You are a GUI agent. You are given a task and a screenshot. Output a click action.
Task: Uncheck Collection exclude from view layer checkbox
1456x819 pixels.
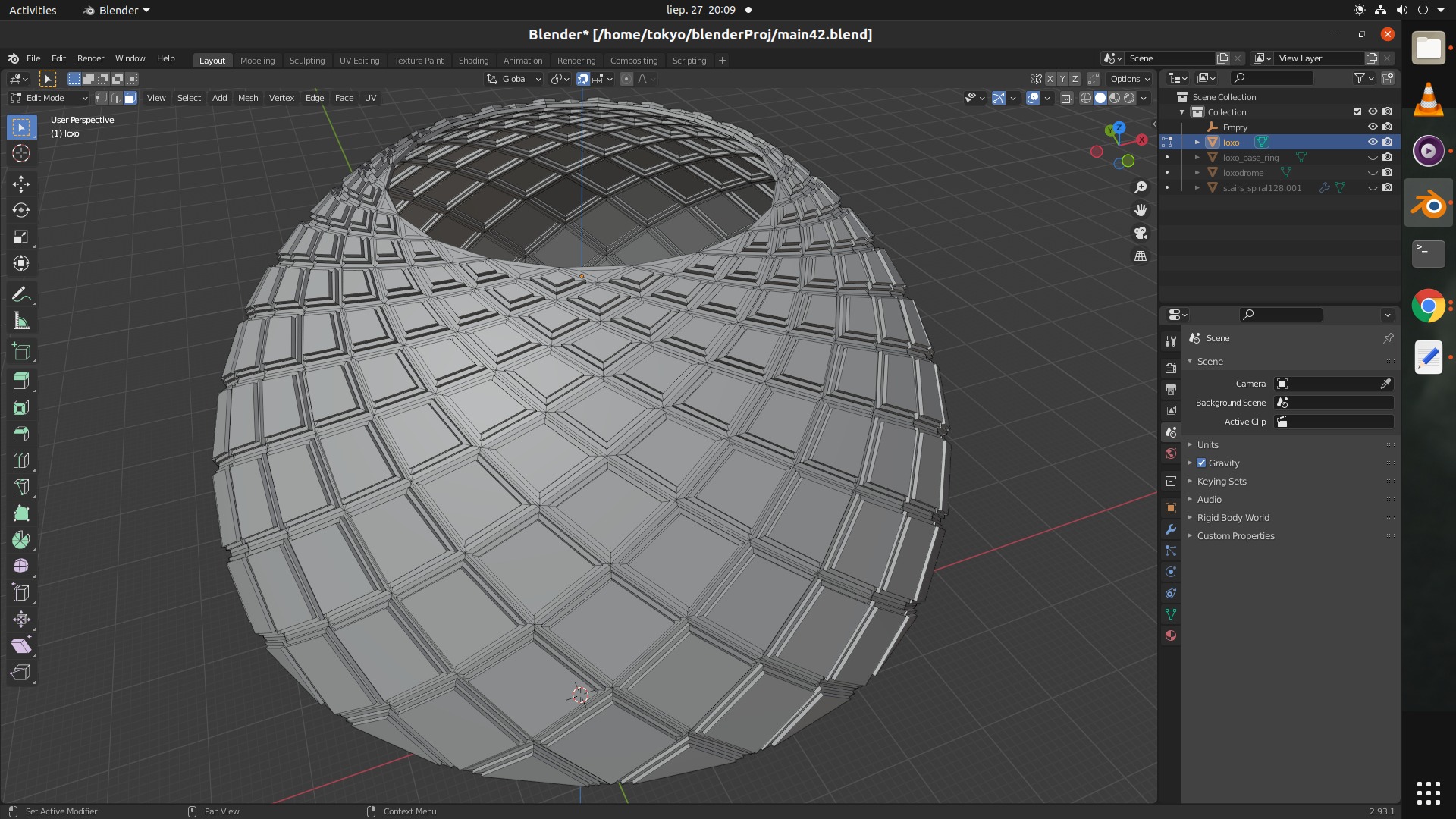click(1357, 111)
